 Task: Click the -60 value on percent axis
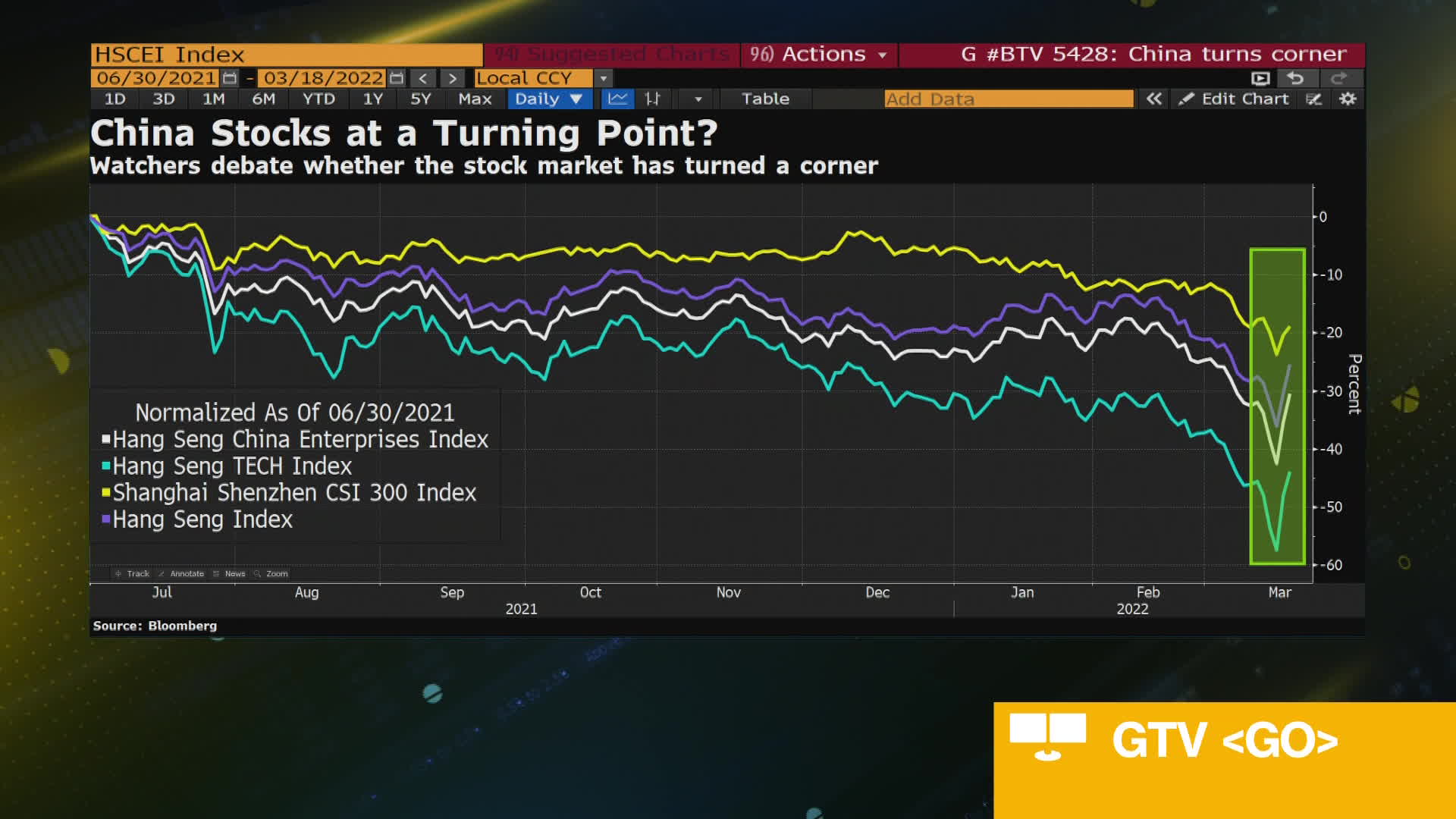(1332, 565)
